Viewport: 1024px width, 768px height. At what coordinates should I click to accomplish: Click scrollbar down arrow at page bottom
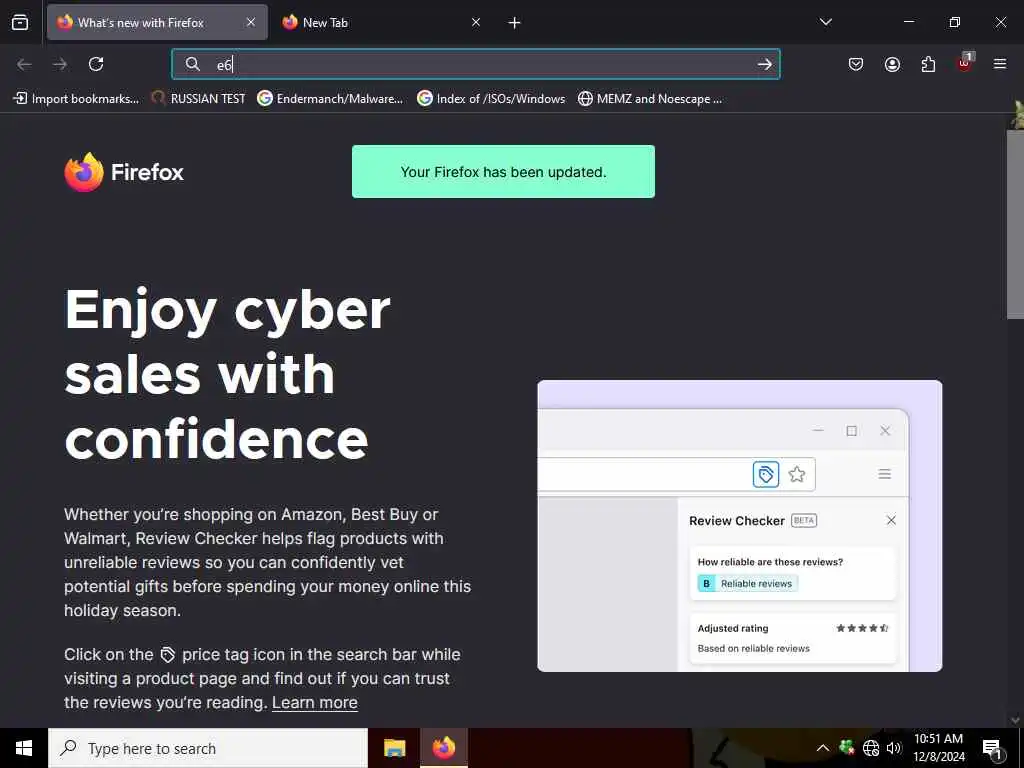tap(1016, 720)
